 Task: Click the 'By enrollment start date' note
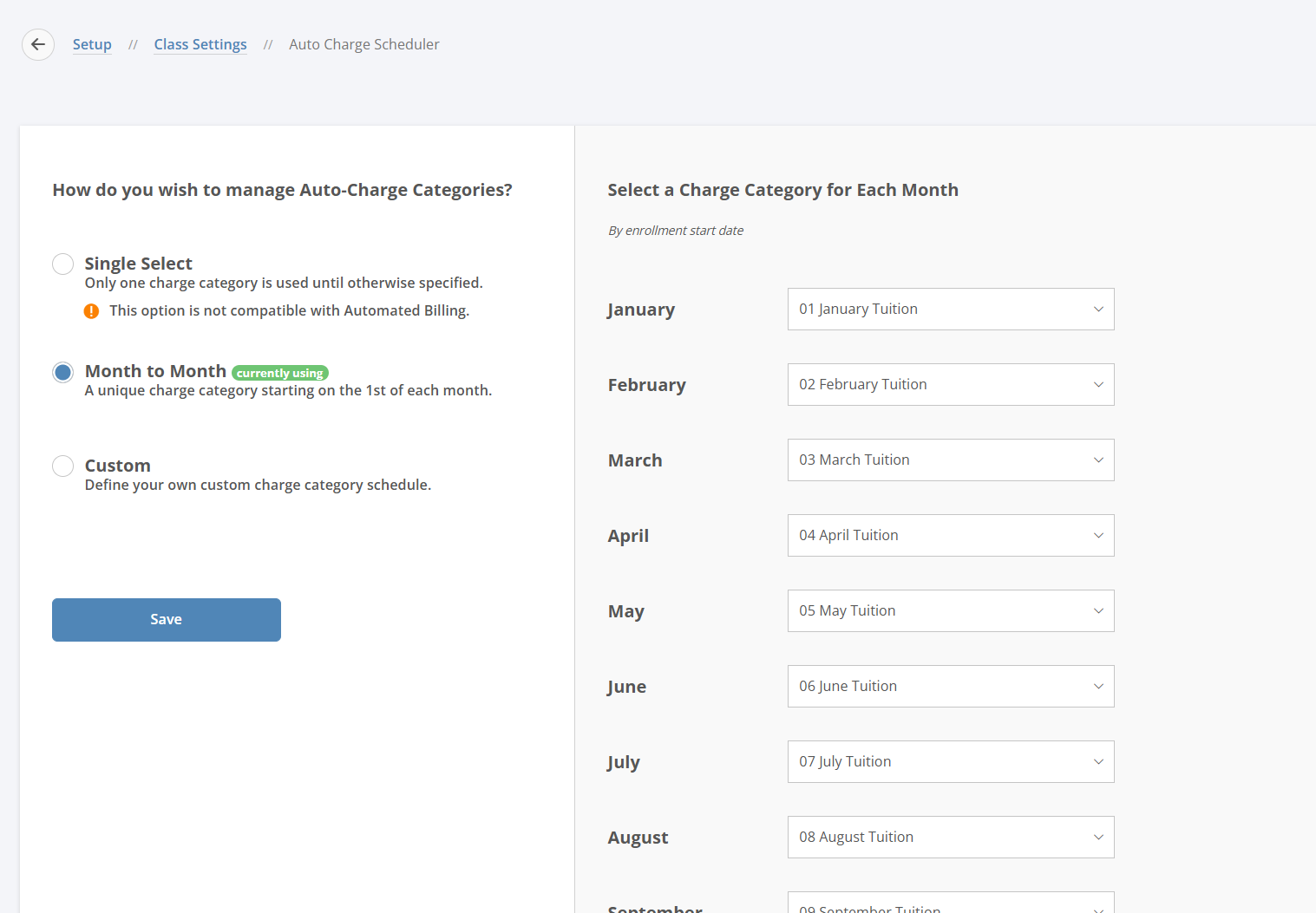(x=676, y=231)
